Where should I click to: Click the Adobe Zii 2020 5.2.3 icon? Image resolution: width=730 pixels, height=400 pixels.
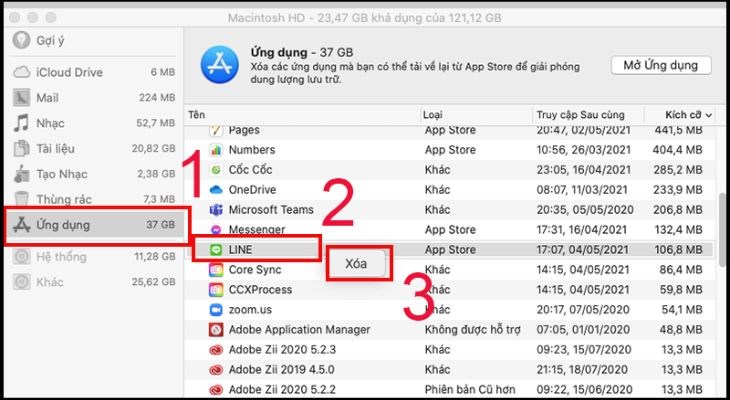click(x=216, y=350)
